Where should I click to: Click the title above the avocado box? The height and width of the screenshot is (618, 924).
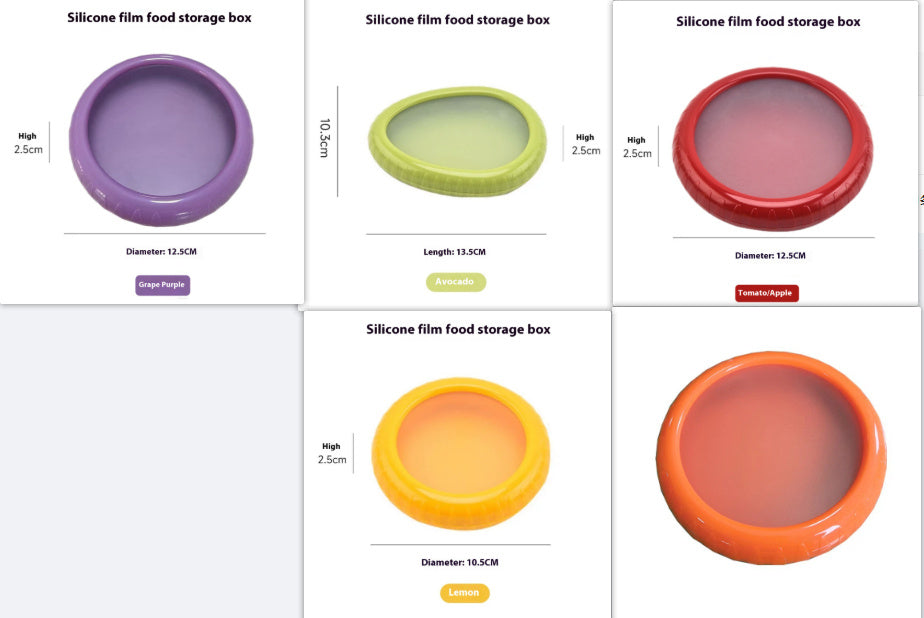[x=457, y=20]
